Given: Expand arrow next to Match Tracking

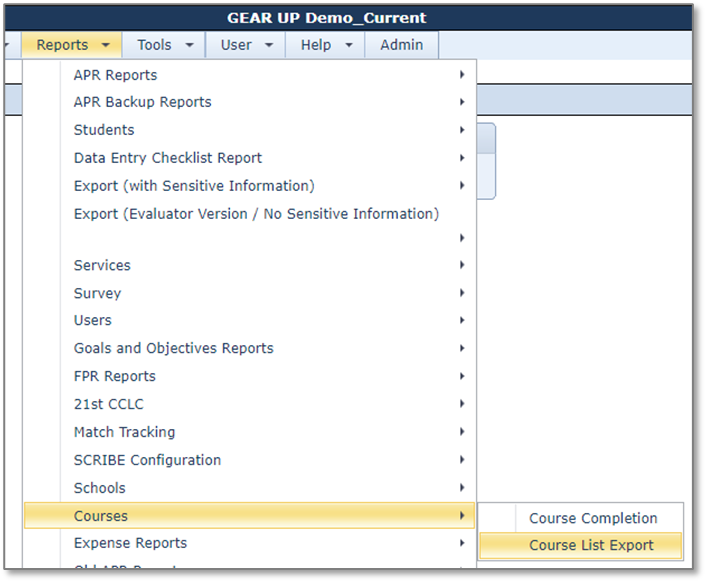Looking at the screenshot, I should 462,431.
